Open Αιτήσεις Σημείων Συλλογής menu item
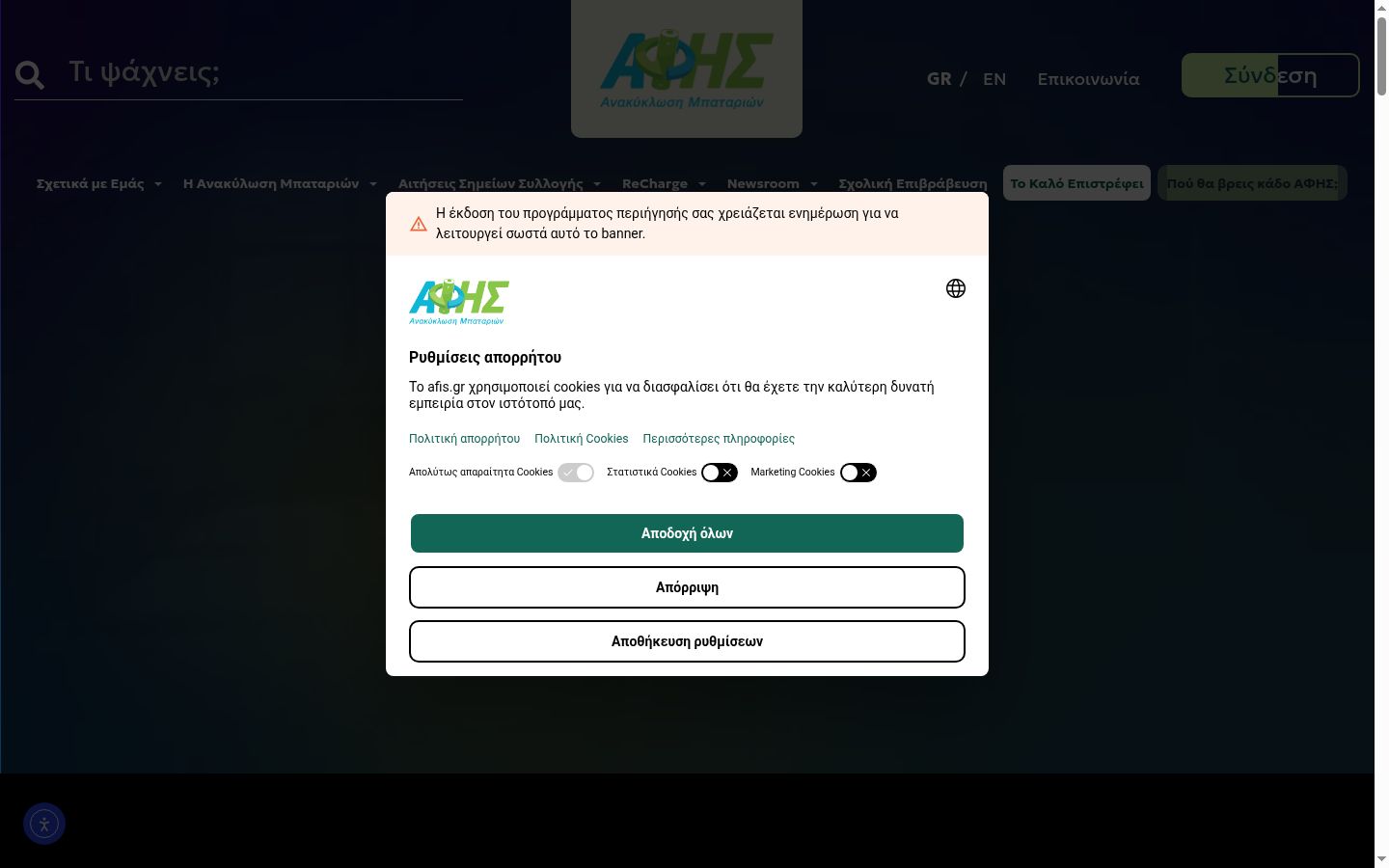The height and width of the screenshot is (868, 1389). pyautogui.click(x=491, y=183)
